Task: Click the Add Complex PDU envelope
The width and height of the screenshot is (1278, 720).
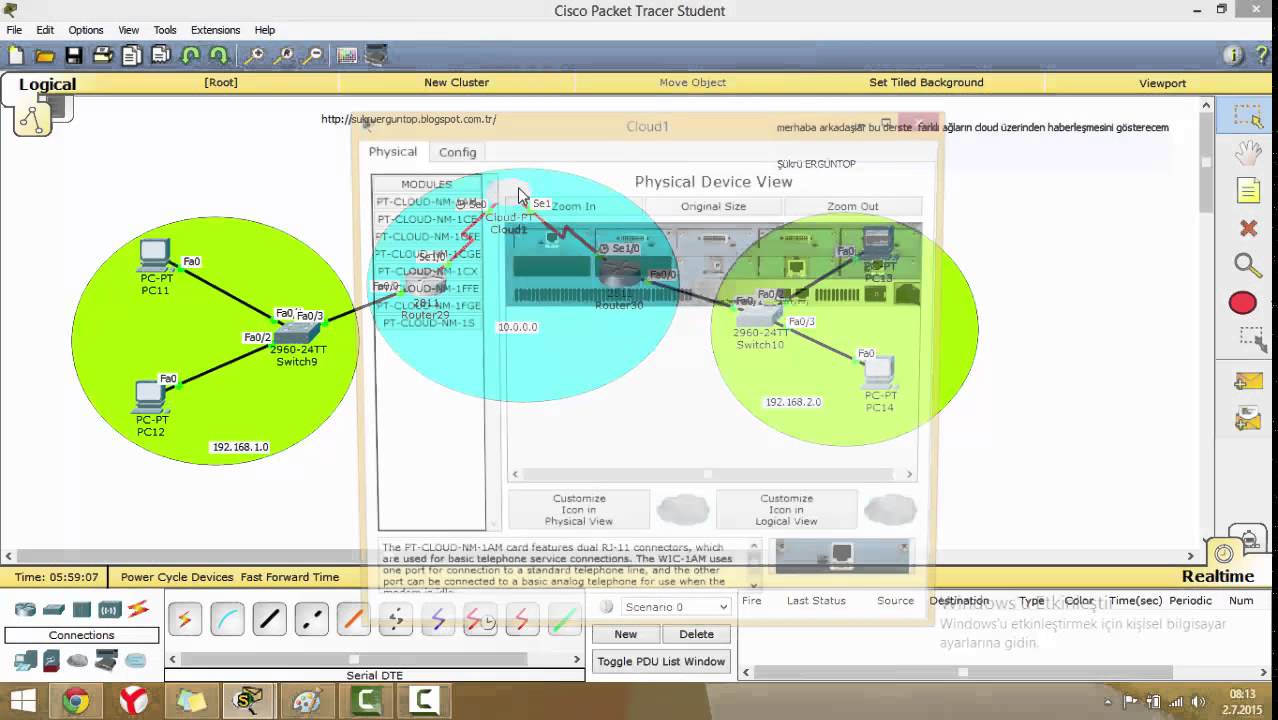Action: click(1247, 419)
